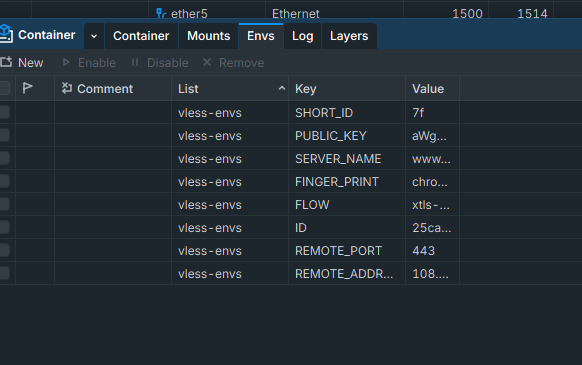Click the 1500 MTU value of ether5
This screenshot has height=365, width=582.
[x=467, y=14]
